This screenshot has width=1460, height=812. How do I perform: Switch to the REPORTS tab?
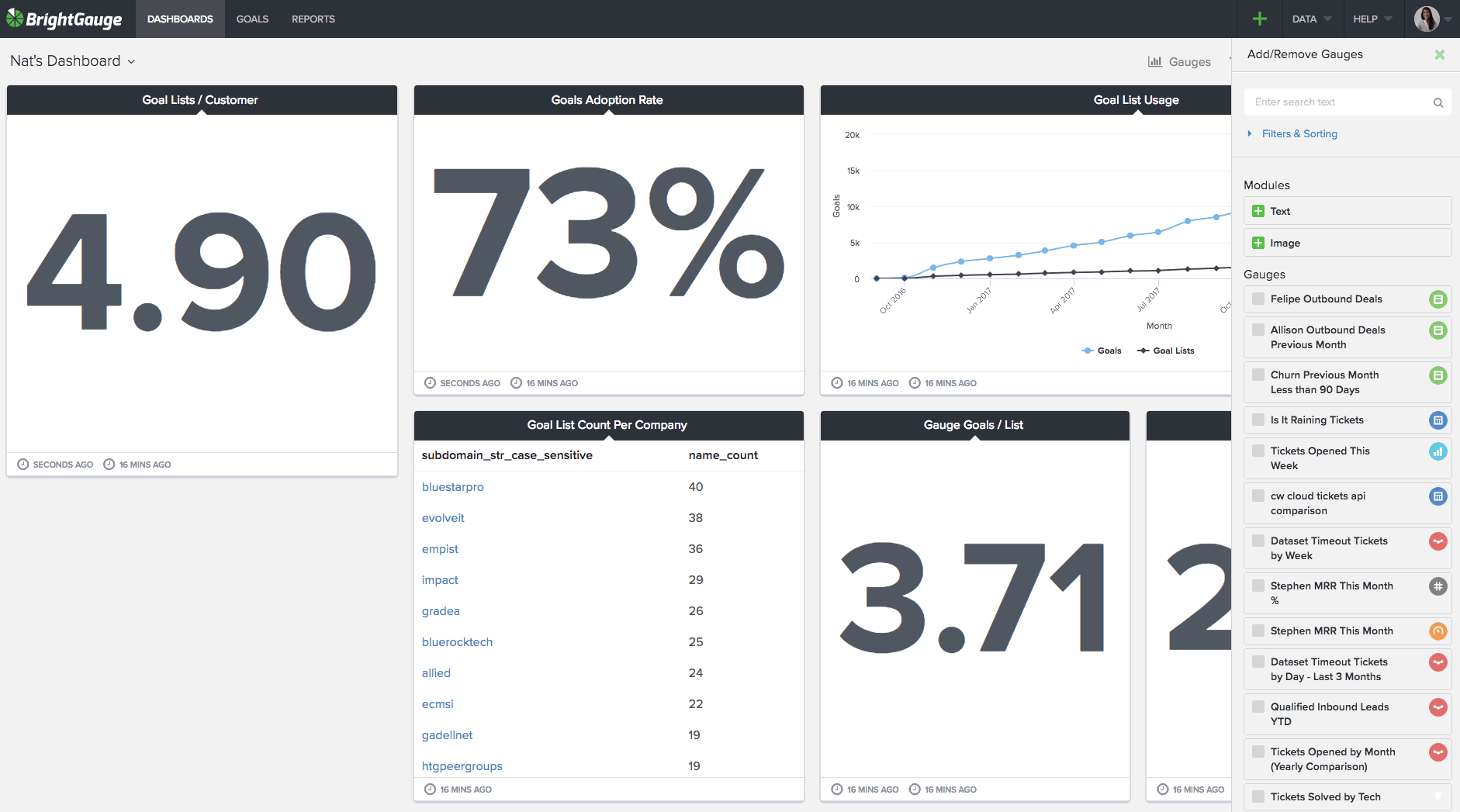(313, 19)
